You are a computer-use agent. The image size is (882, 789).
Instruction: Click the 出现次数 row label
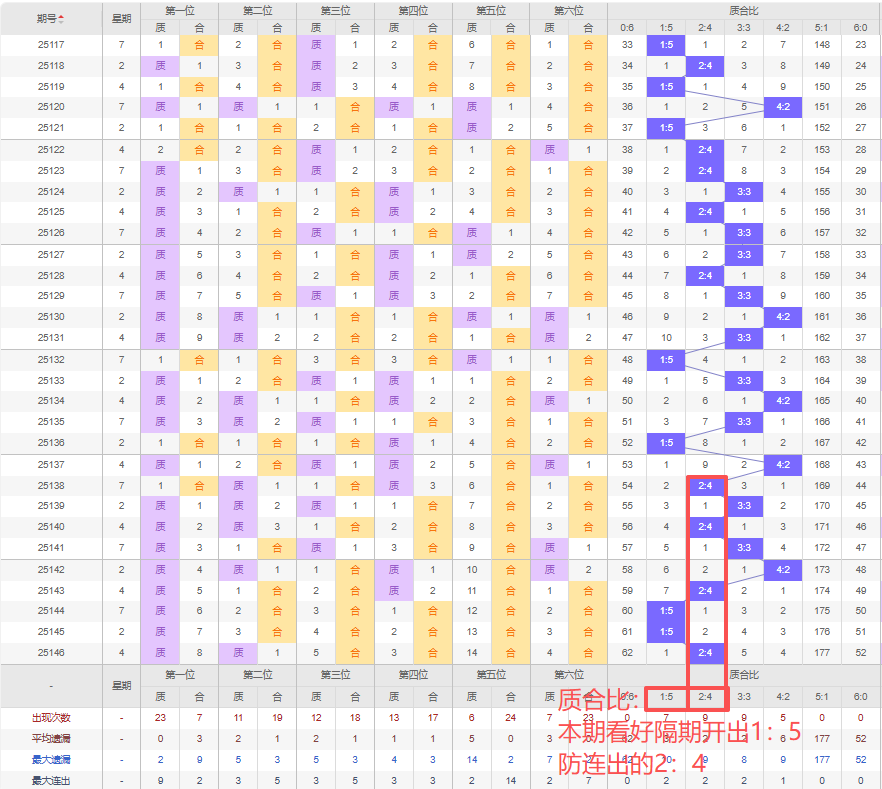(51, 718)
